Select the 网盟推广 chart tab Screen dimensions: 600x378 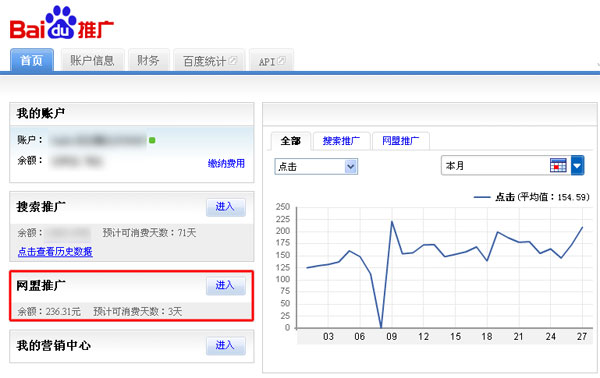[x=401, y=141]
